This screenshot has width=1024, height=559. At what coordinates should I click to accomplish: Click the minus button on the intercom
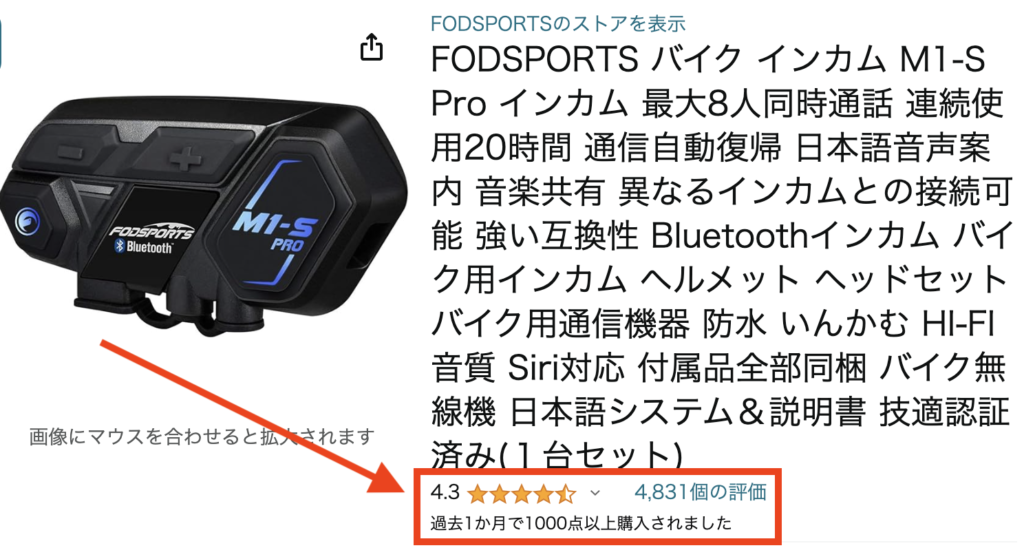[x=71, y=152]
